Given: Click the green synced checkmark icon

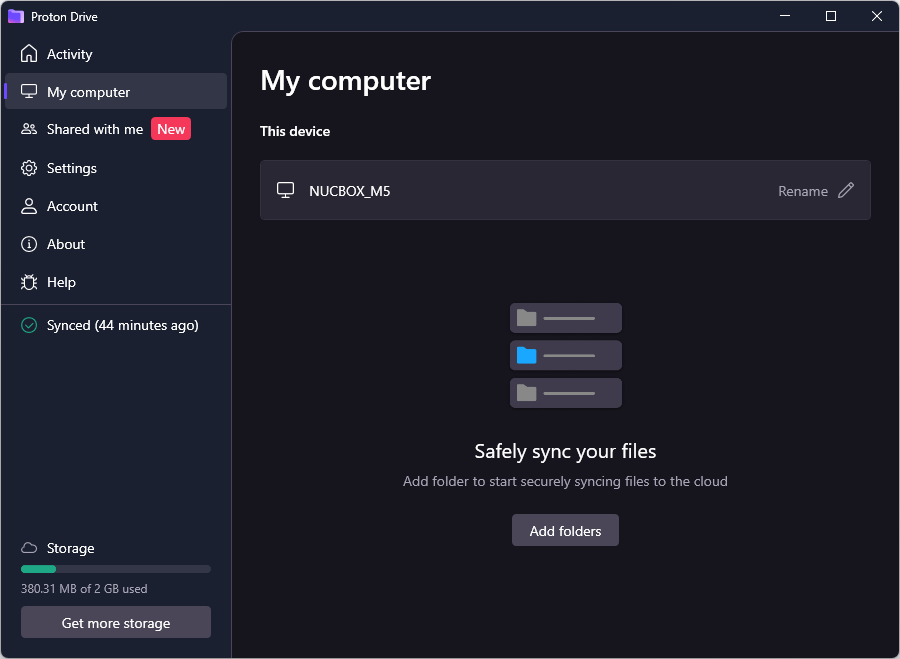Looking at the screenshot, I should [29, 325].
